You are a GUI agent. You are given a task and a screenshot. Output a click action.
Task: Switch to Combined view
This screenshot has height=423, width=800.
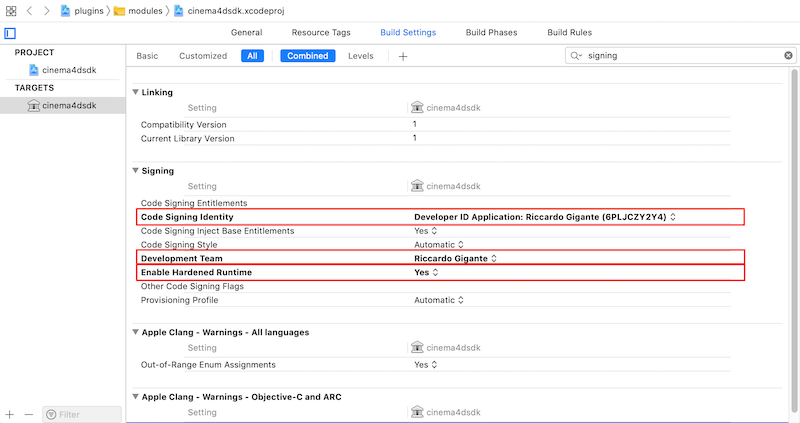(307, 56)
